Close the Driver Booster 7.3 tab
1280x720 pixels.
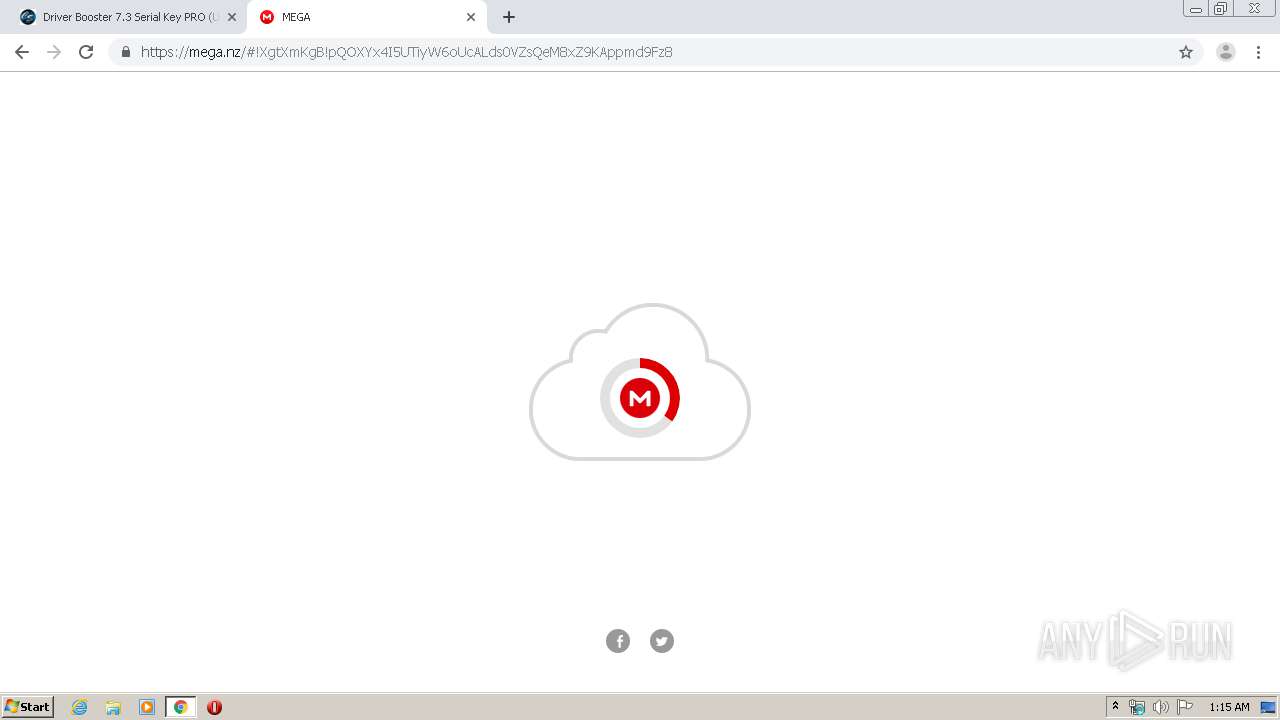(x=232, y=17)
